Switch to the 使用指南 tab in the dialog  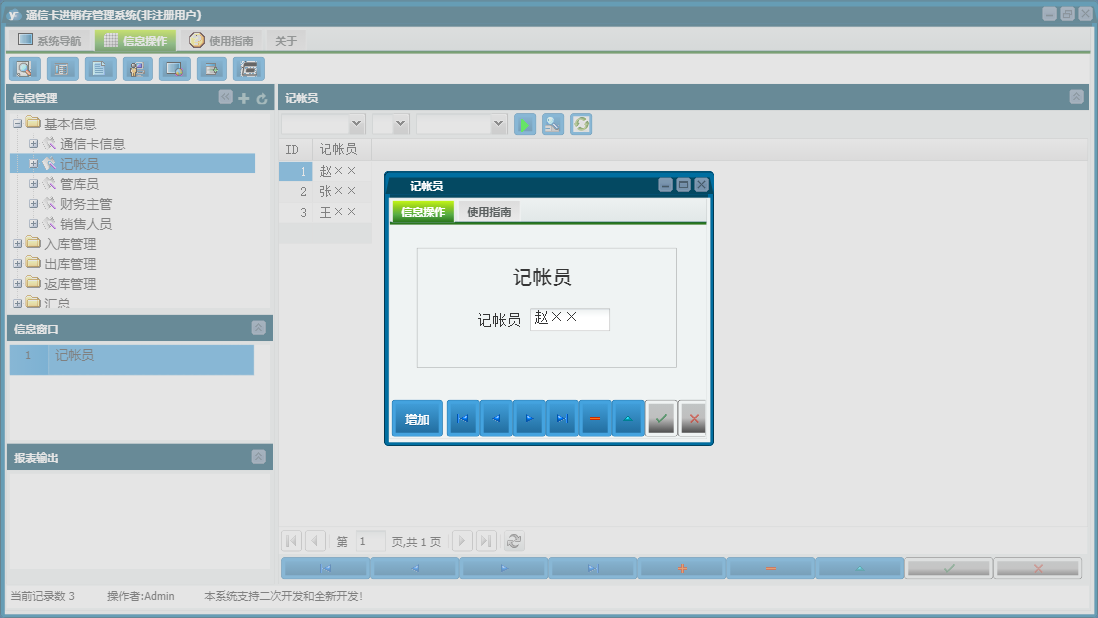tap(490, 211)
